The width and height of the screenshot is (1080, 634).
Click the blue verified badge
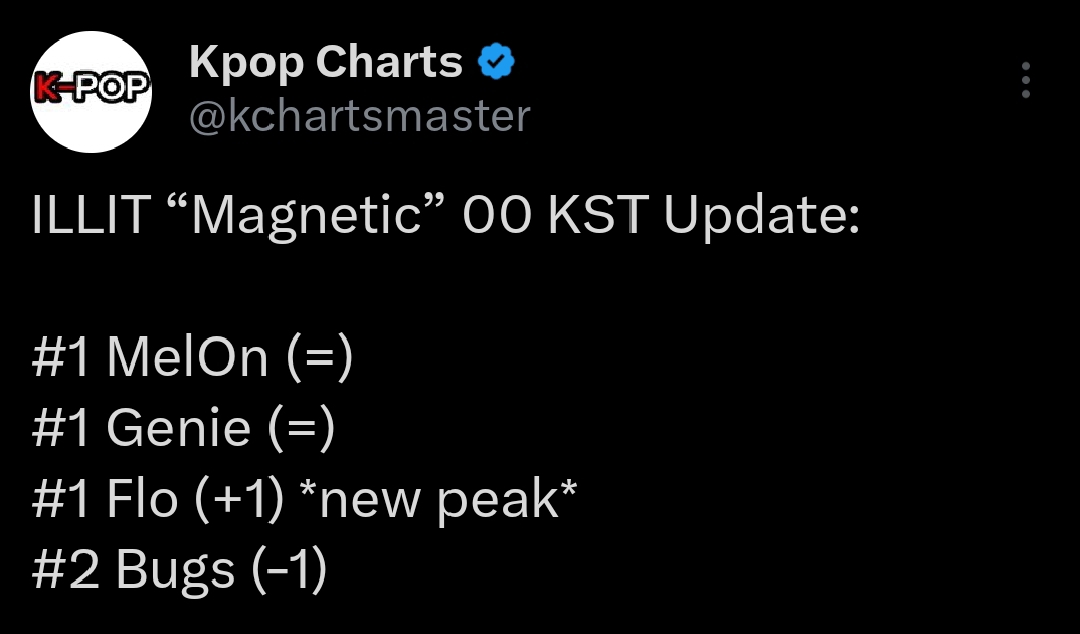pos(496,62)
